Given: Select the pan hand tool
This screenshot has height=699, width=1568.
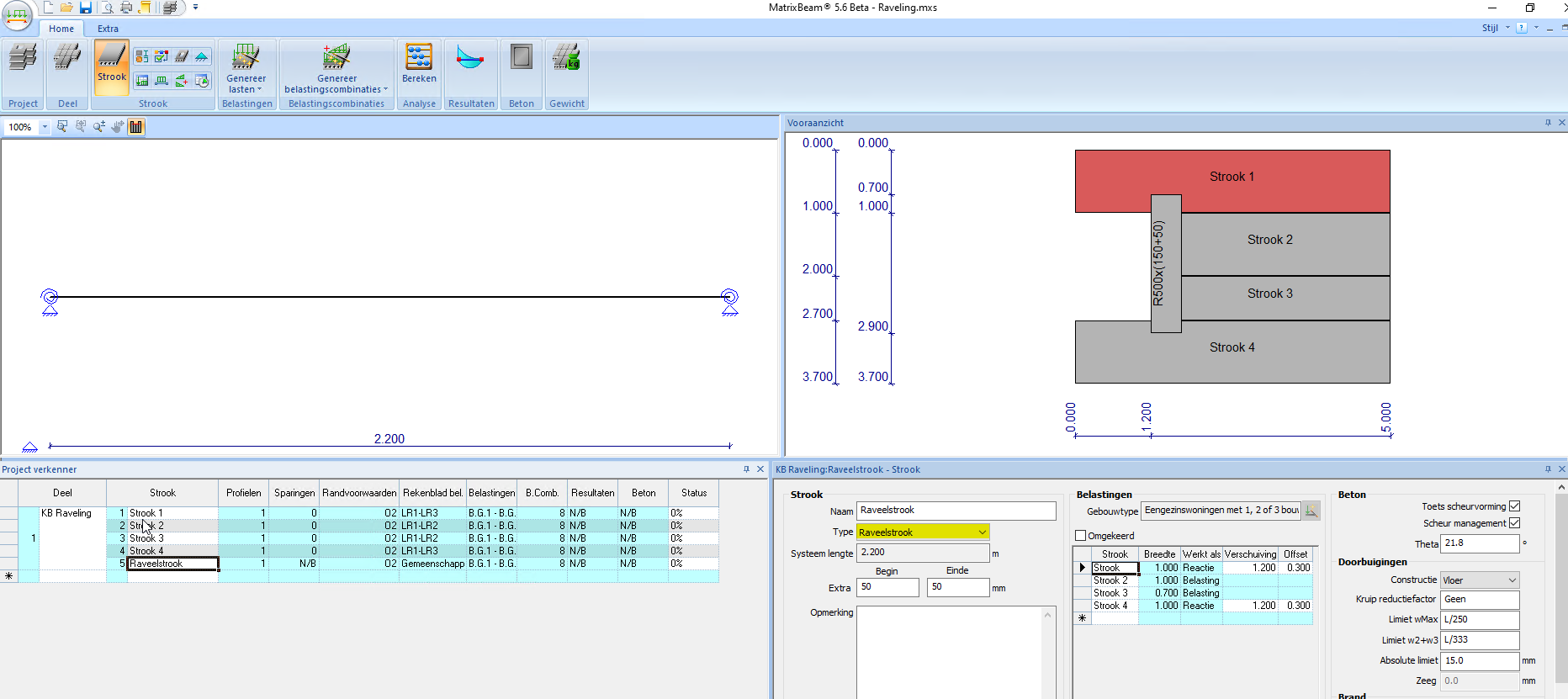Looking at the screenshot, I should tap(117, 126).
